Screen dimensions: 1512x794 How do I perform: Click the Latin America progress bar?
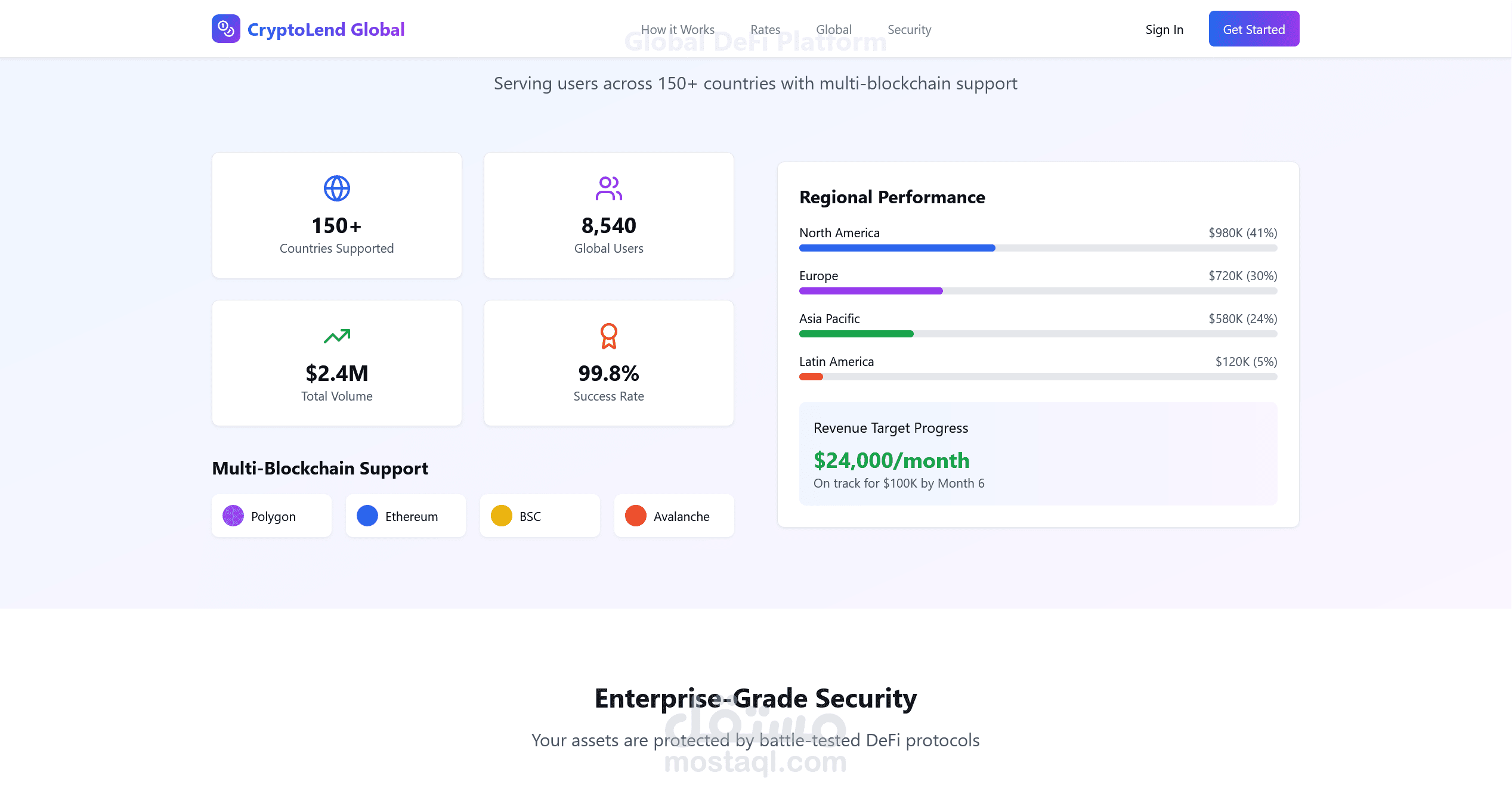(1038, 377)
